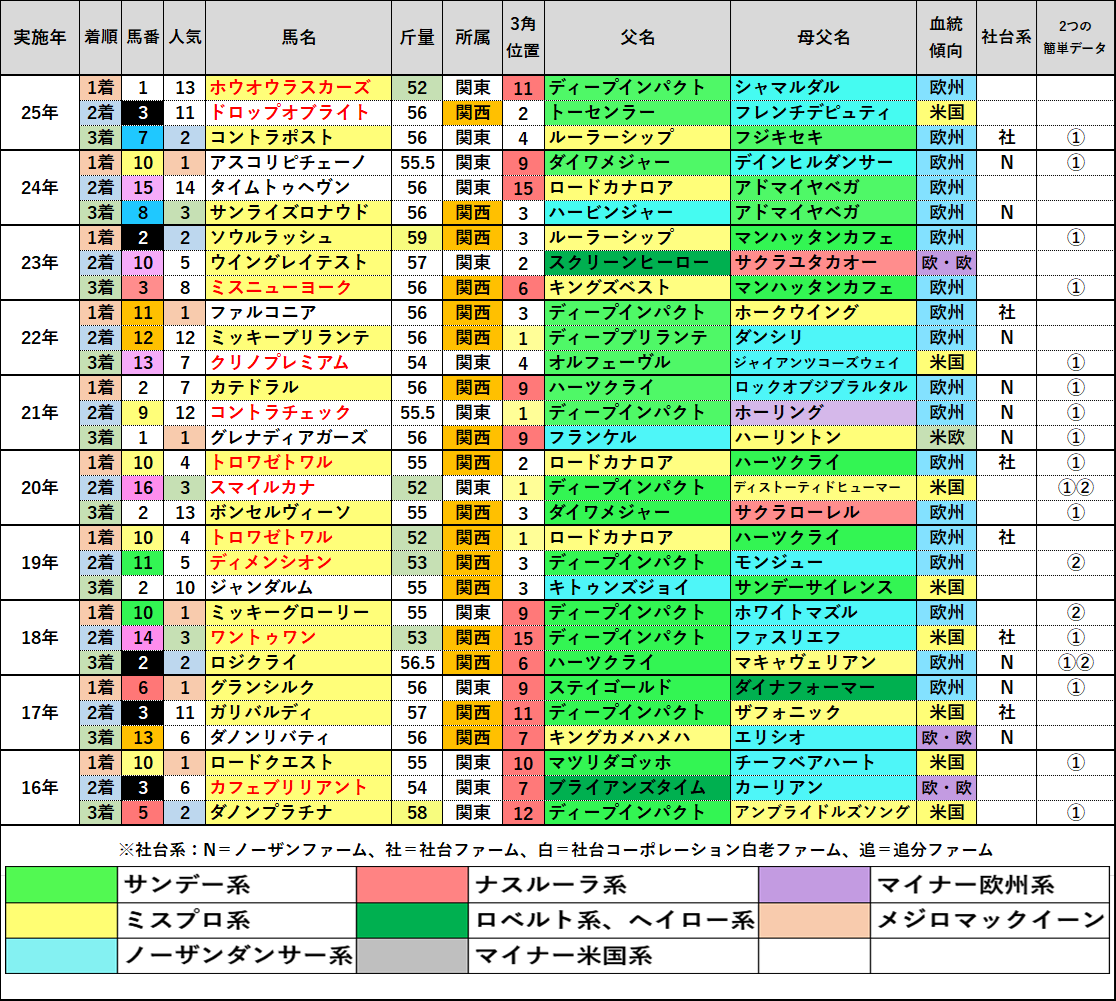Select the 馬番 column header
This screenshot has width=1116, height=1001.
coord(142,38)
